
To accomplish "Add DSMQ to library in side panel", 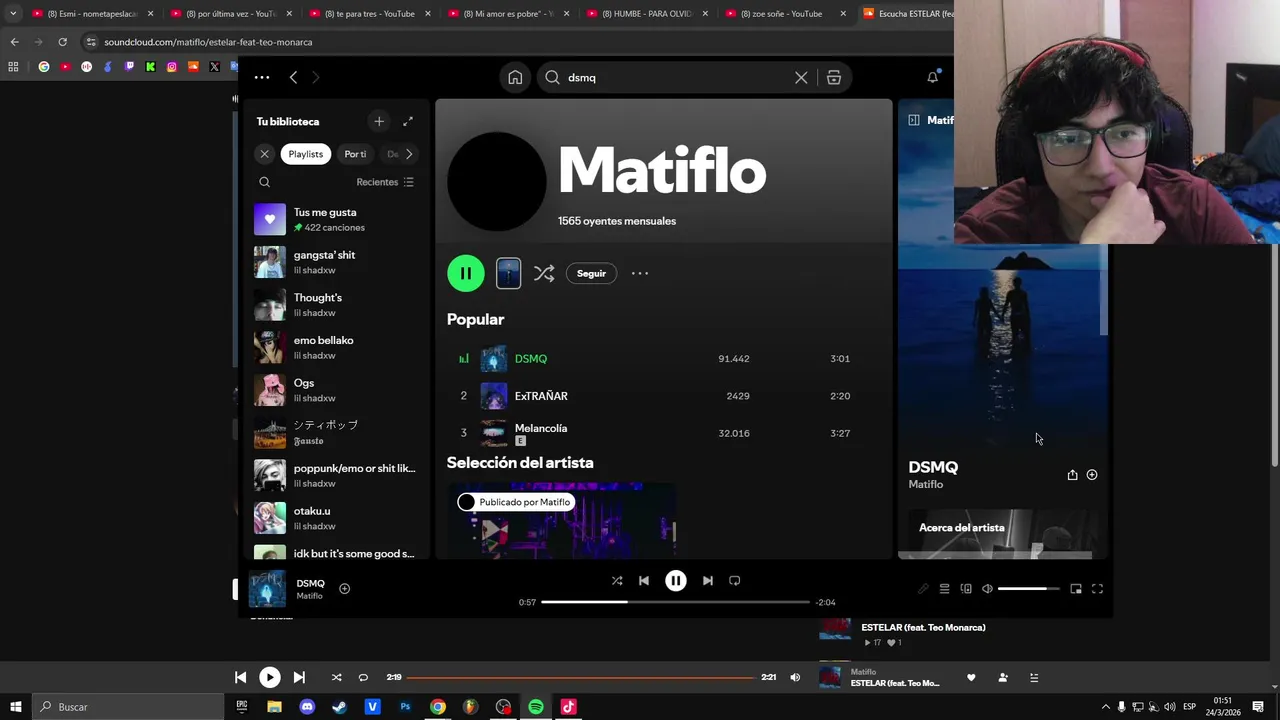I will point(1092,475).
